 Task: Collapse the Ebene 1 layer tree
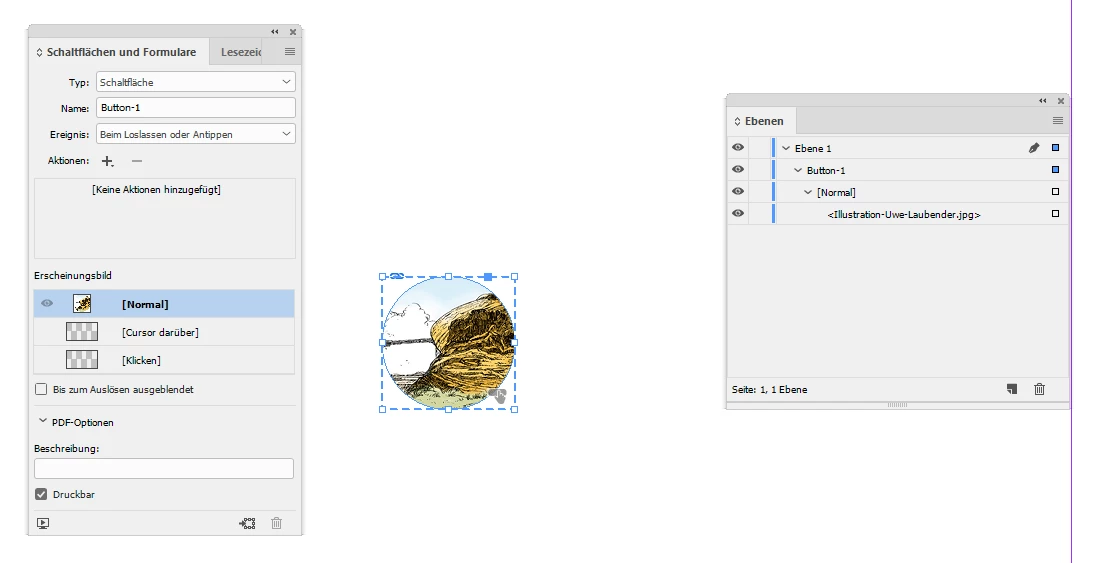pyautogui.click(x=786, y=148)
